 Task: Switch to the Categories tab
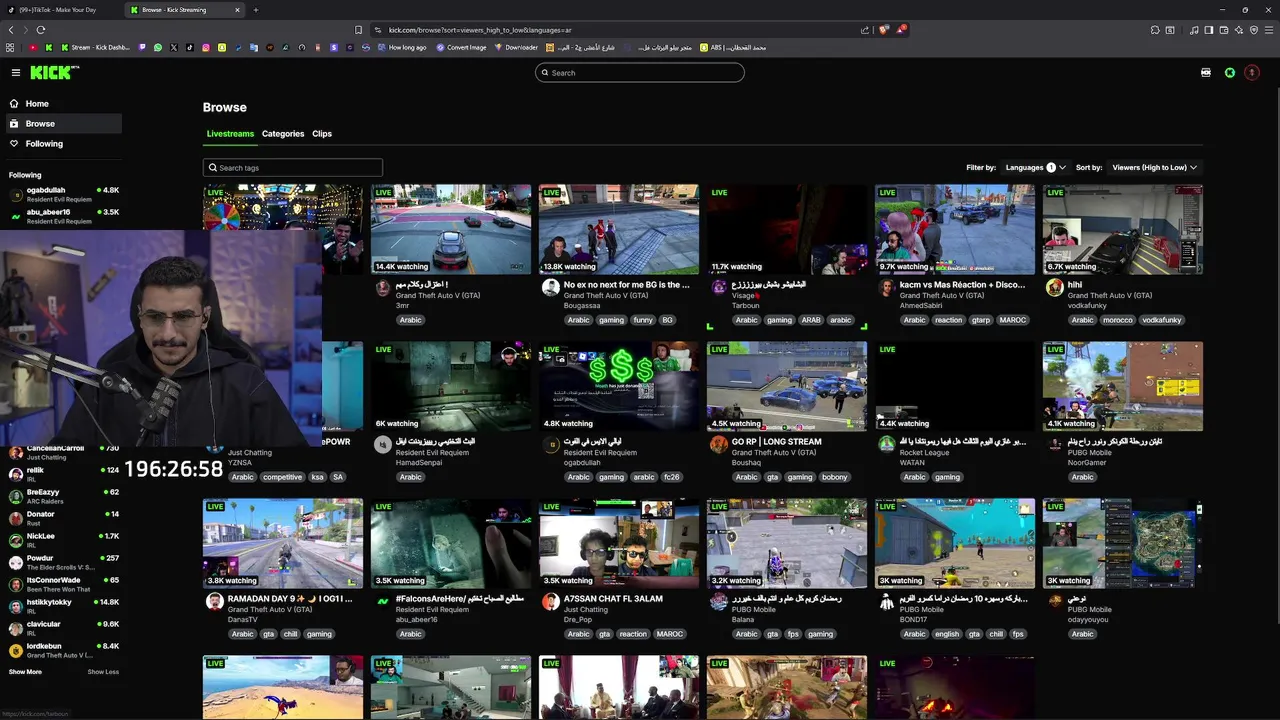[283, 133]
